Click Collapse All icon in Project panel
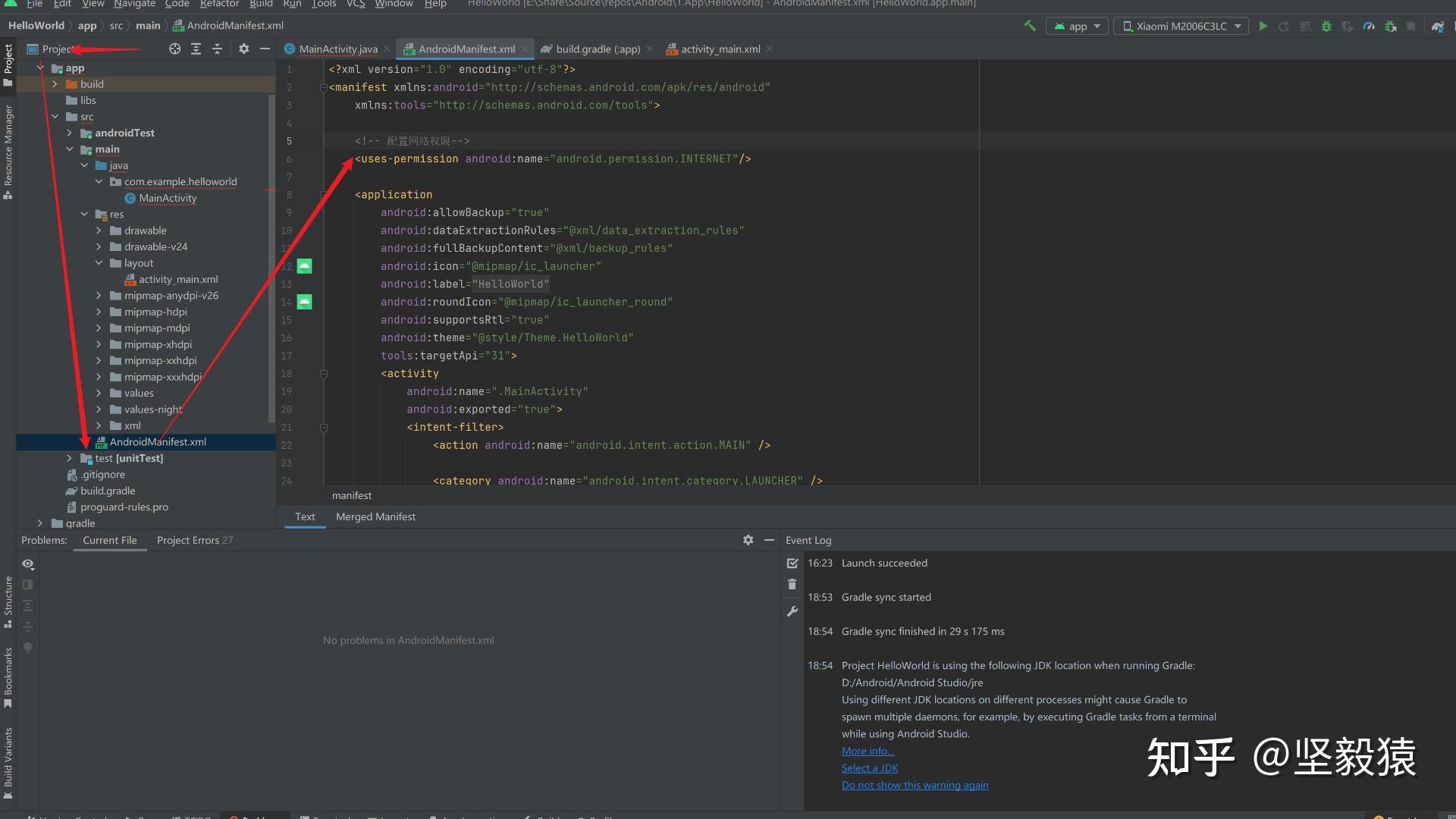Screen dimensions: 1456x819 pos(217,49)
